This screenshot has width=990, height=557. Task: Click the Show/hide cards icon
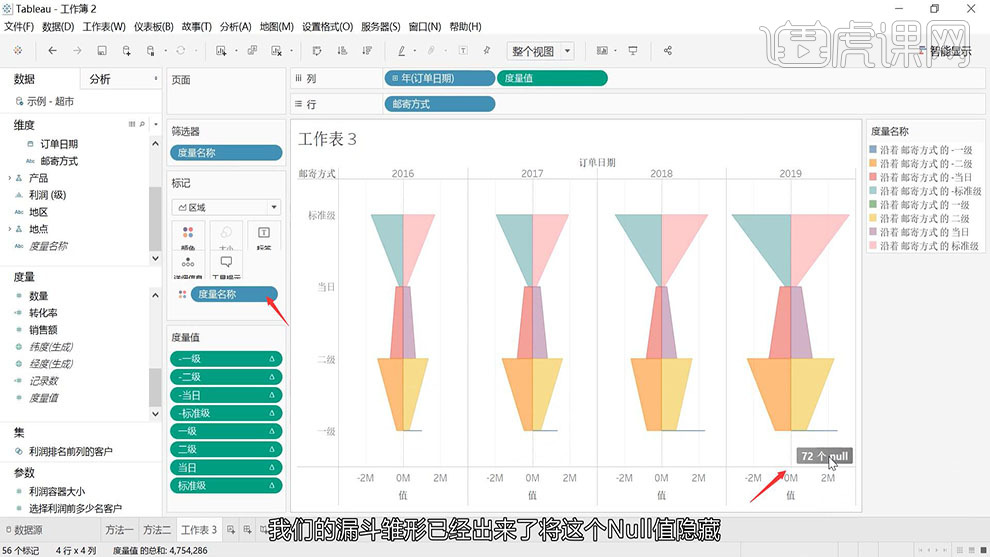coord(602,51)
